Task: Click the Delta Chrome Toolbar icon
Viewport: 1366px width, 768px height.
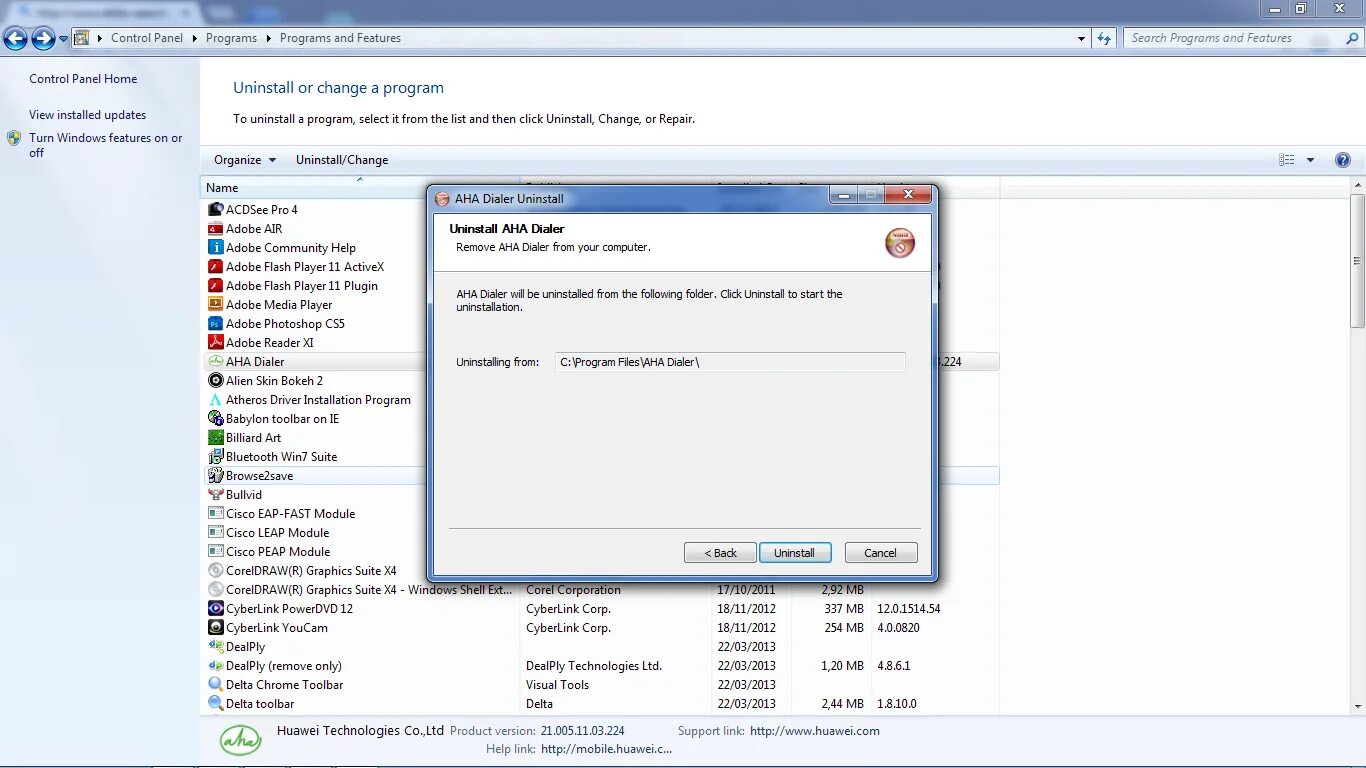Action: click(215, 684)
